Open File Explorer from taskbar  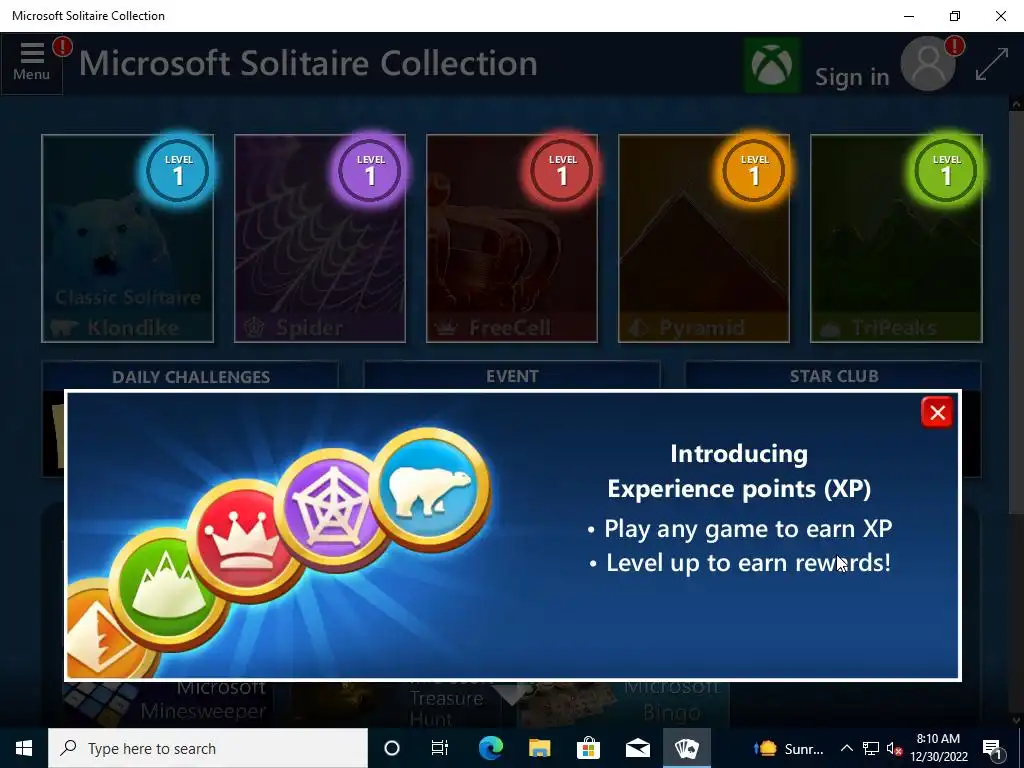539,748
